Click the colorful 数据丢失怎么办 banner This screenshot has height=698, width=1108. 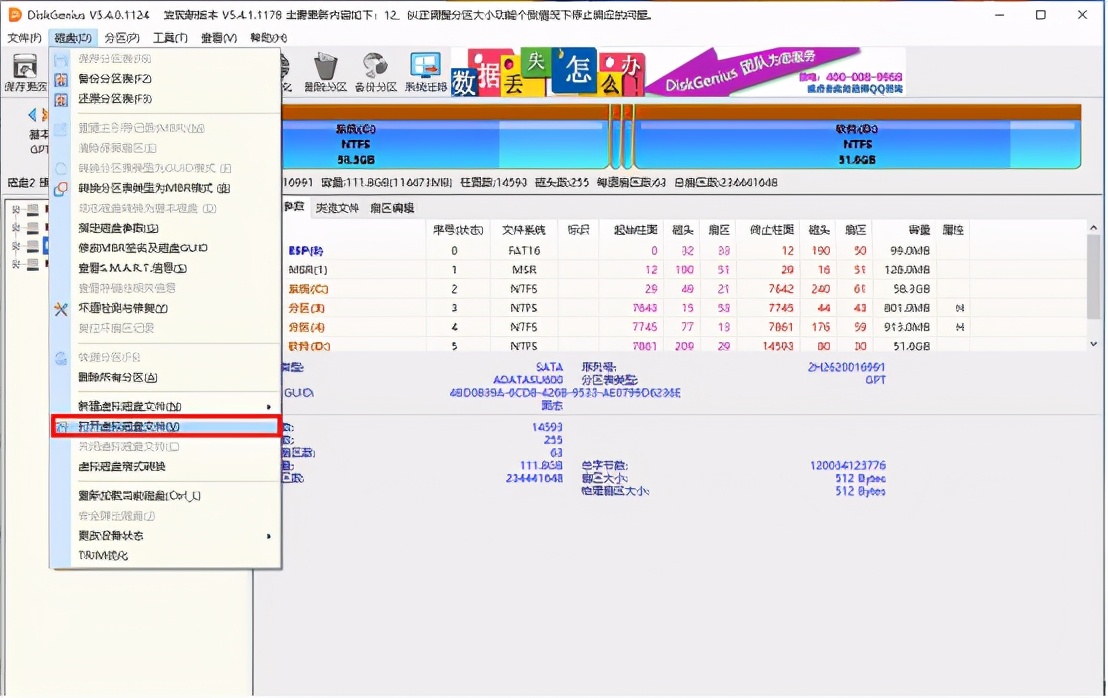[547, 71]
